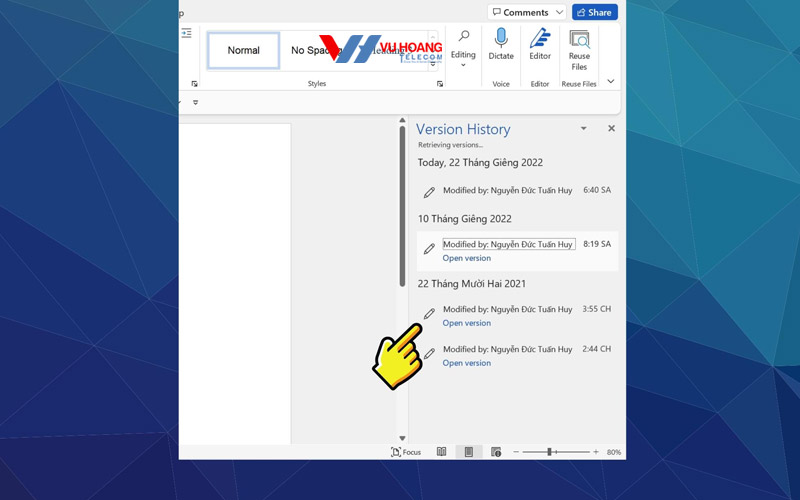The height and width of the screenshot is (500, 800).
Task: Enable Focus mode in status bar
Action: click(x=406, y=452)
